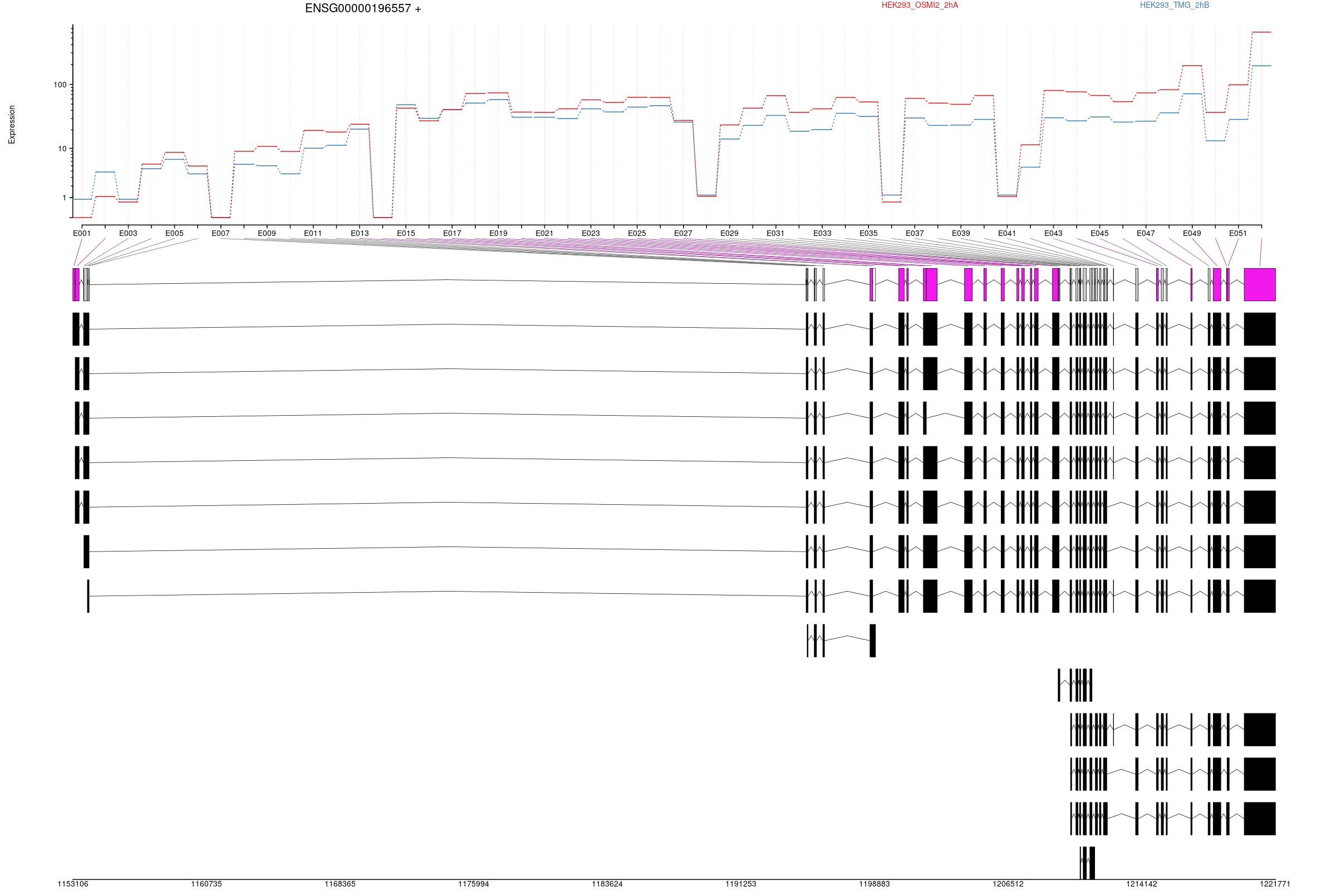Select exon label E043
This screenshot has height=896, width=1336.
point(1054,234)
